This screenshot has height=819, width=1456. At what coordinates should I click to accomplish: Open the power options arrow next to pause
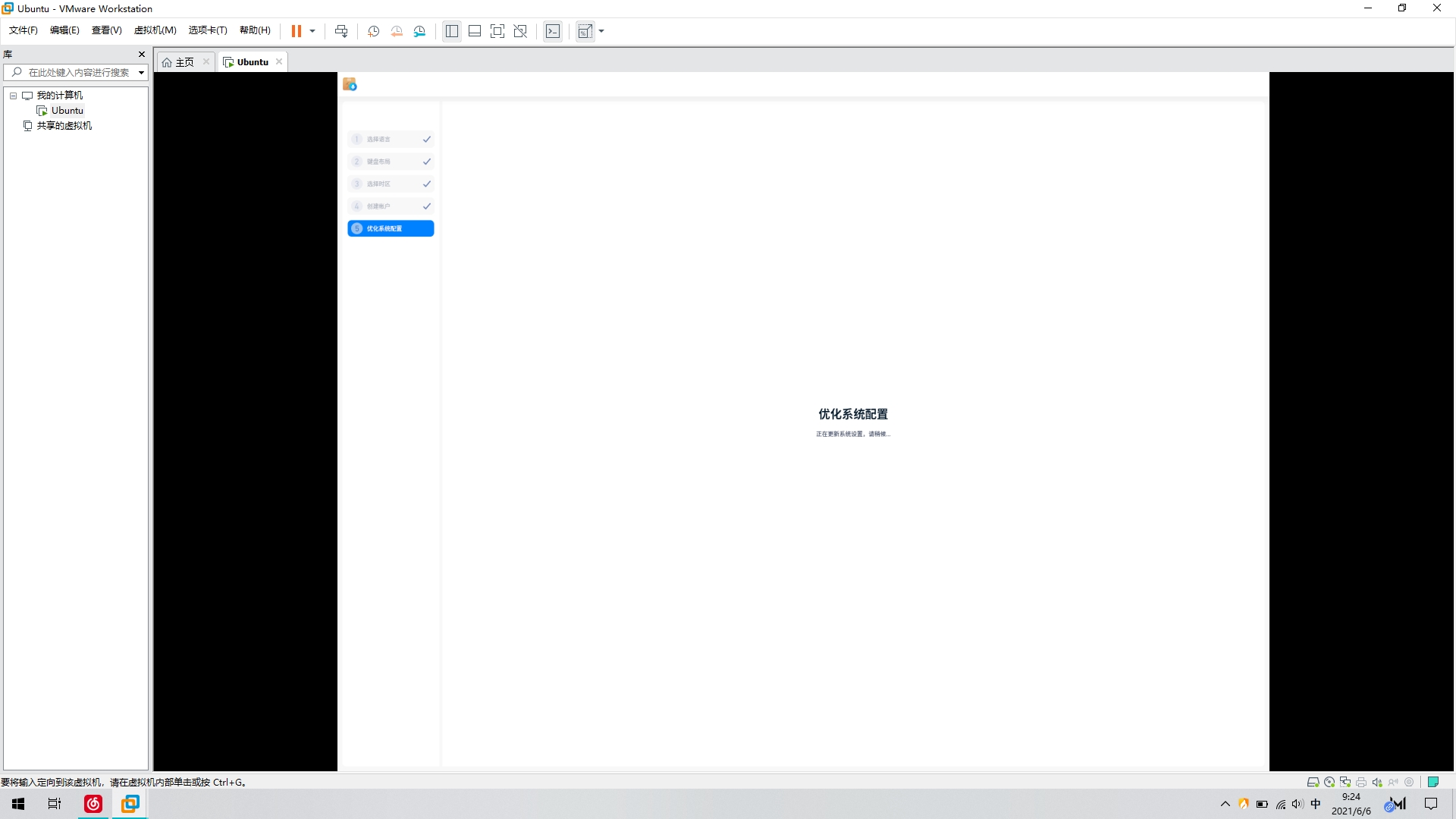pyautogui.click(x=312, y=31)
